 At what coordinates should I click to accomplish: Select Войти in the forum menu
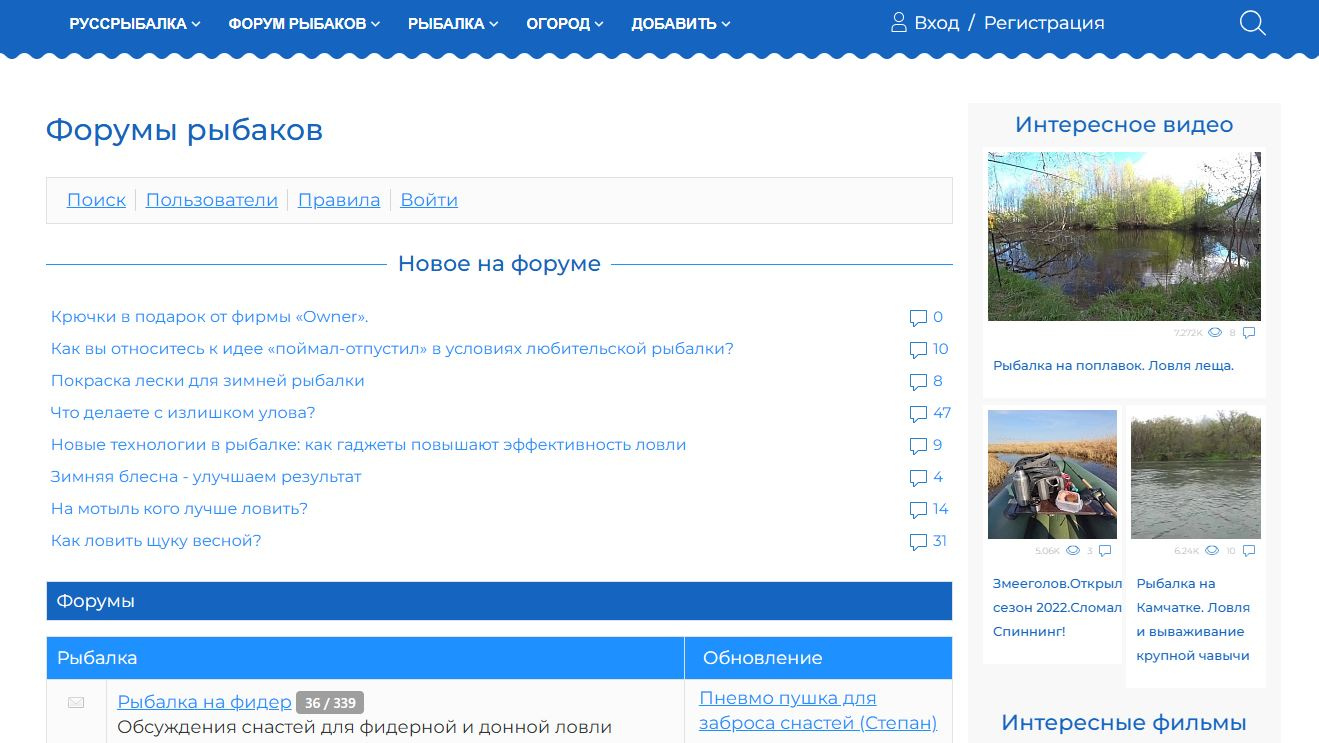(429, 200)
